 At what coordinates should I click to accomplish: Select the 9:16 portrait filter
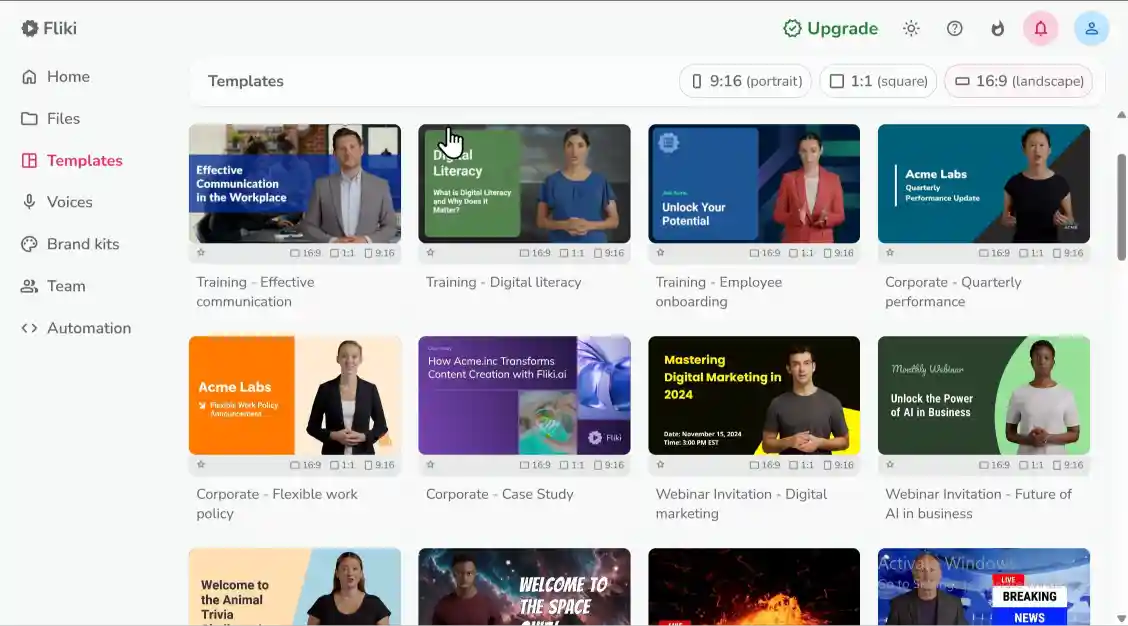(x=745, y=81)
